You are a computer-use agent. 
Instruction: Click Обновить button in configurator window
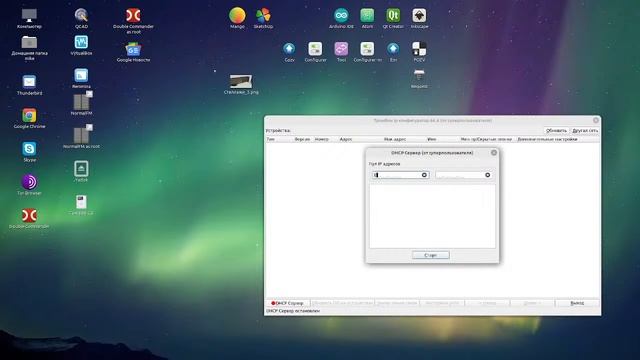556,131
